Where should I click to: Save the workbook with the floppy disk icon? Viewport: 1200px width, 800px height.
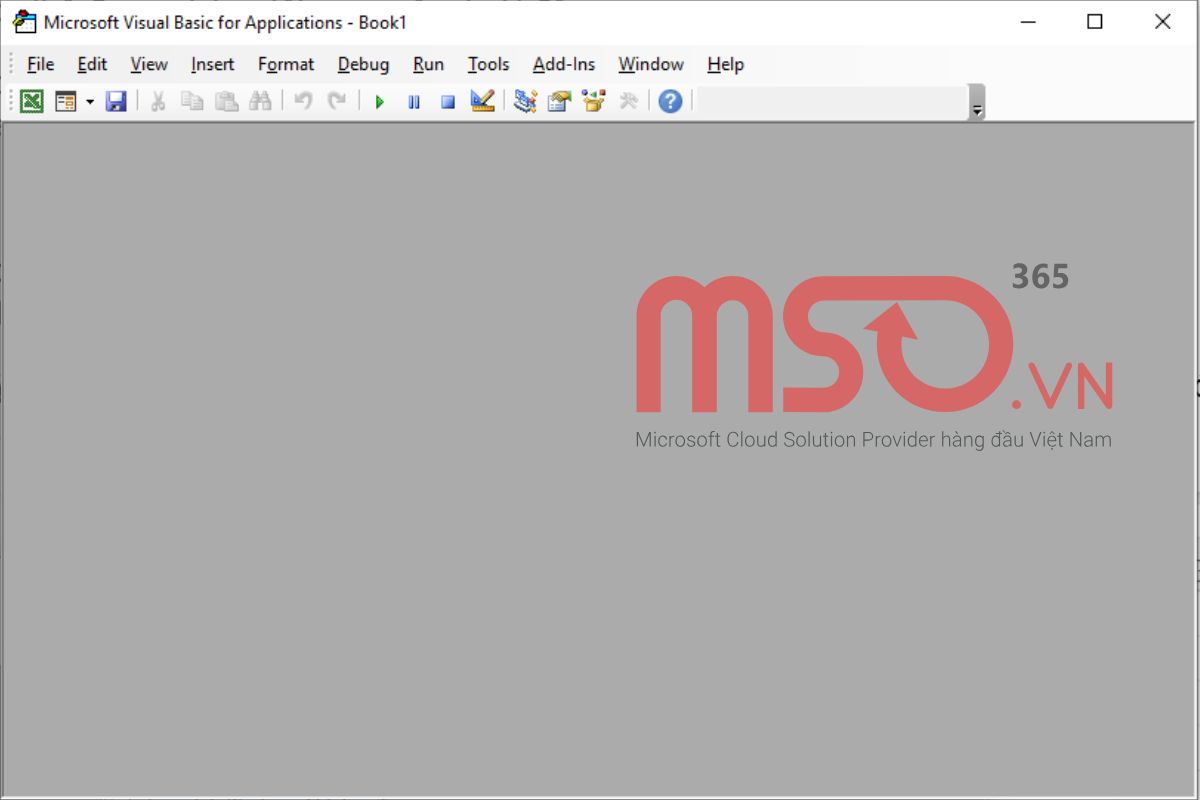click(117, 101)
